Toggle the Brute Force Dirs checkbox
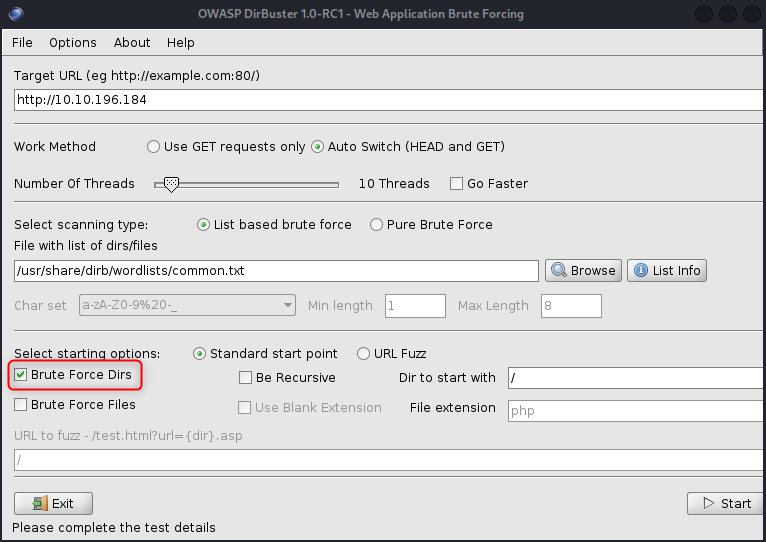The width and height of the screenshot is (766, 542). (x=21, y=375)
